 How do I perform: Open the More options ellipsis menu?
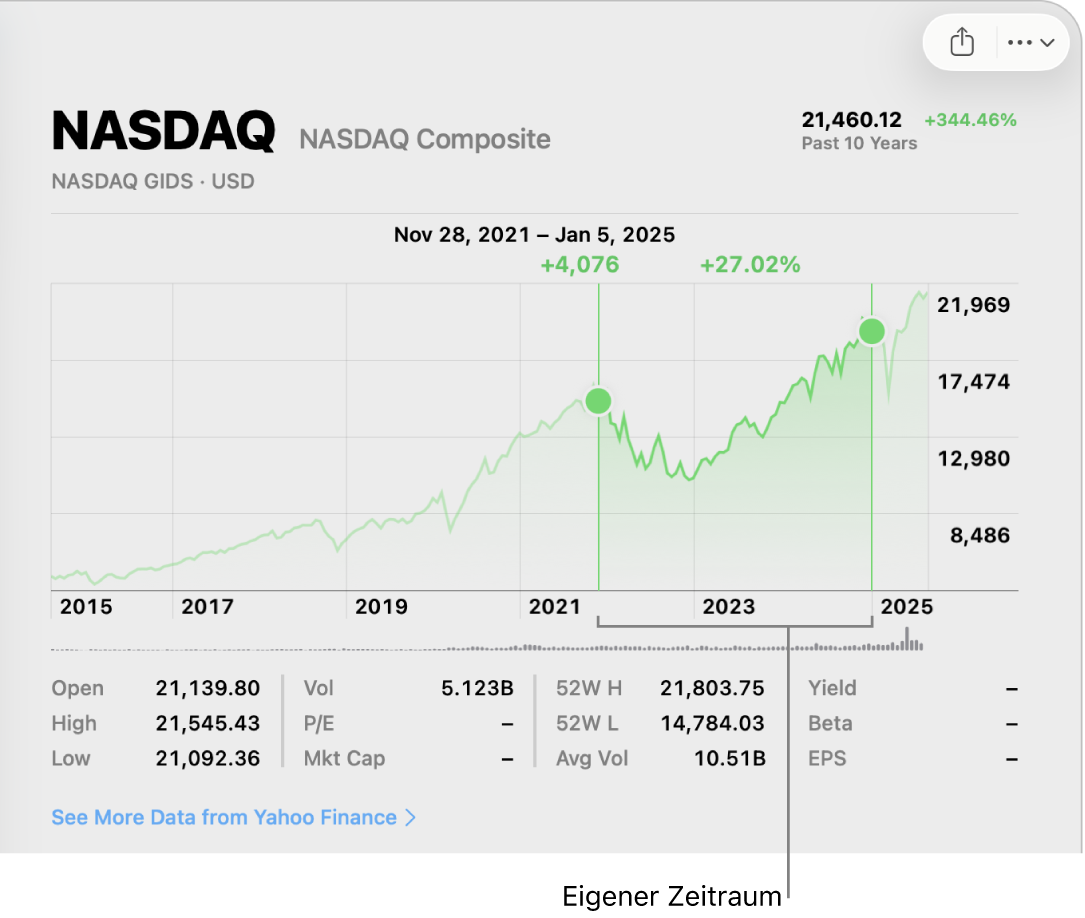[x=1031, y=43]
